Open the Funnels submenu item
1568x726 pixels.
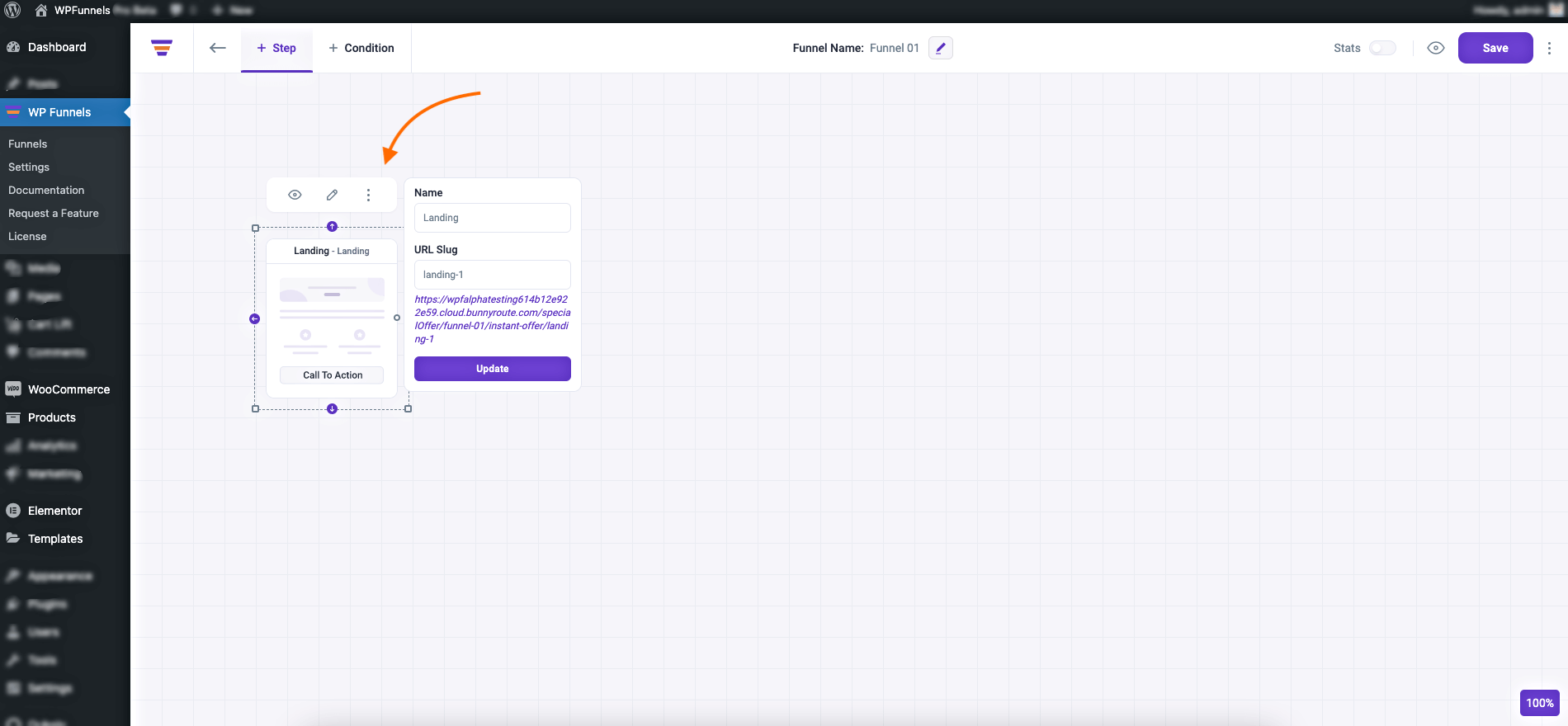click(x=28, y=144)
